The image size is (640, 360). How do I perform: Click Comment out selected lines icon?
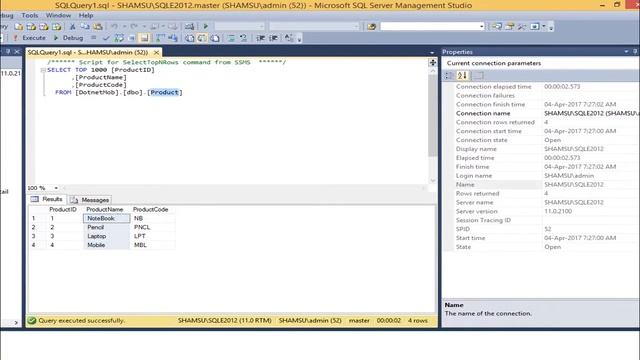[x=231, y=38]
